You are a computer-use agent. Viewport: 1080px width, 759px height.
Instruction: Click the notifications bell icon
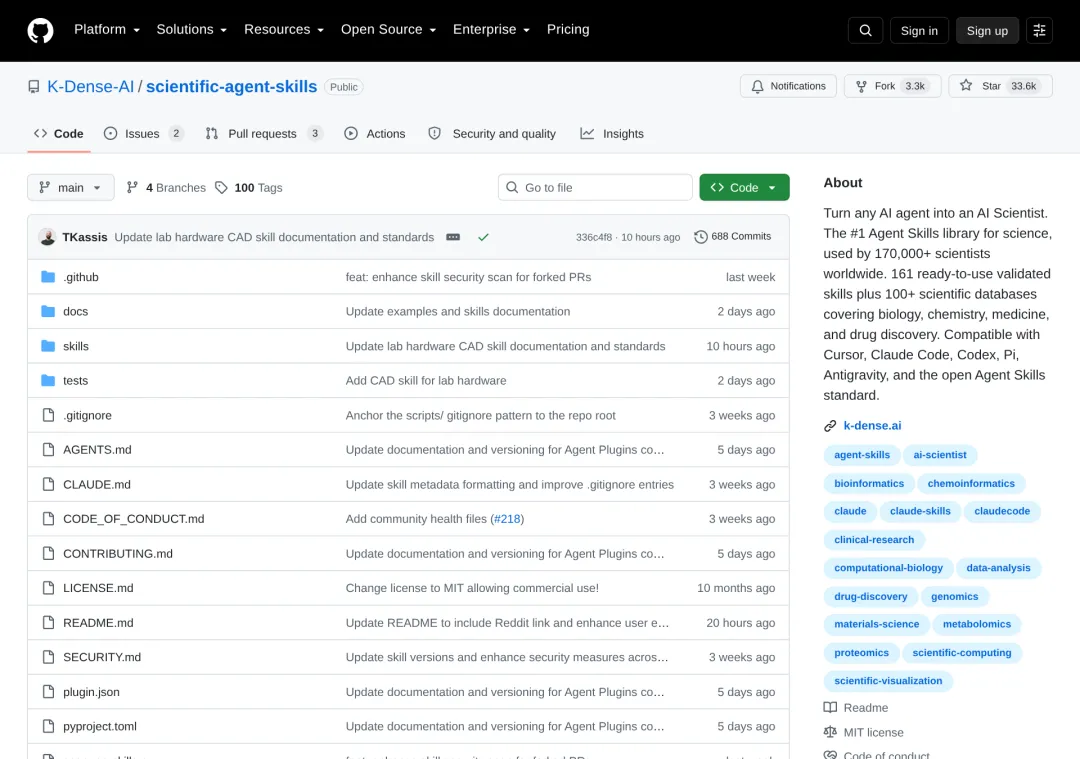pyautogui.click(x=757, y=86)
